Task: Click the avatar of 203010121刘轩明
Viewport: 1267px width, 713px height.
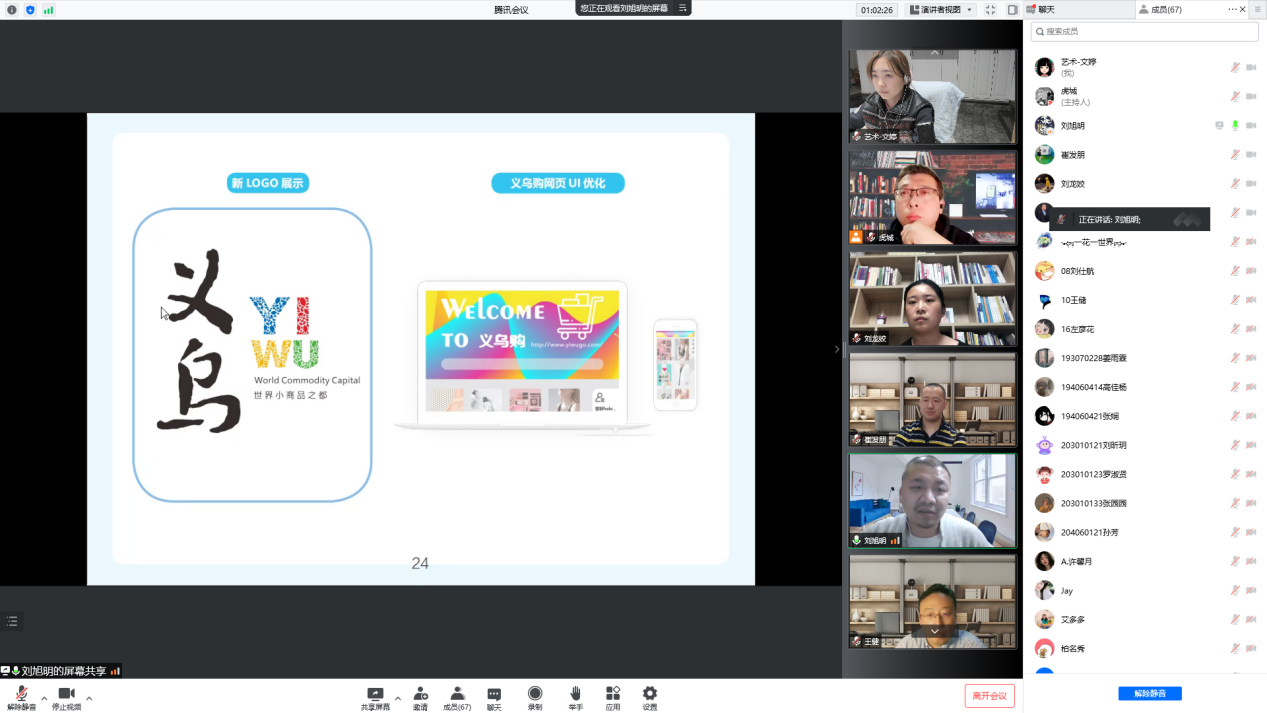Action: [x=1044, y=445]
